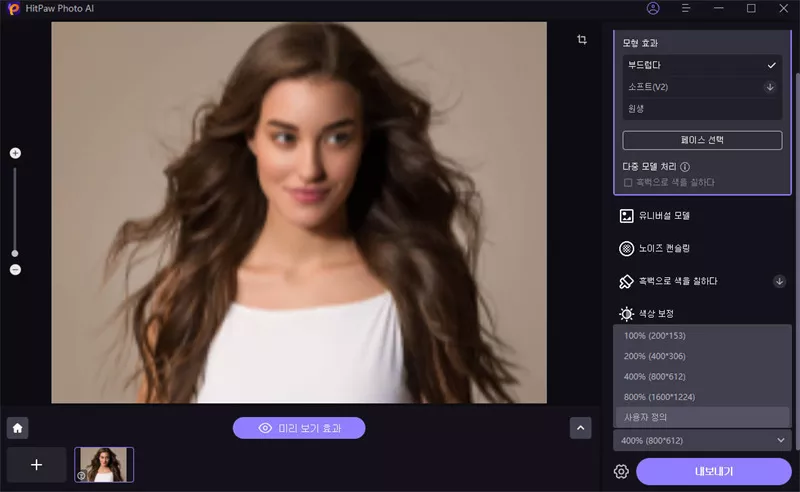Collapse the thumbnail strip with chevron
Image resolution: width=800 pixels, height=492 pixels.
point(580,427)
